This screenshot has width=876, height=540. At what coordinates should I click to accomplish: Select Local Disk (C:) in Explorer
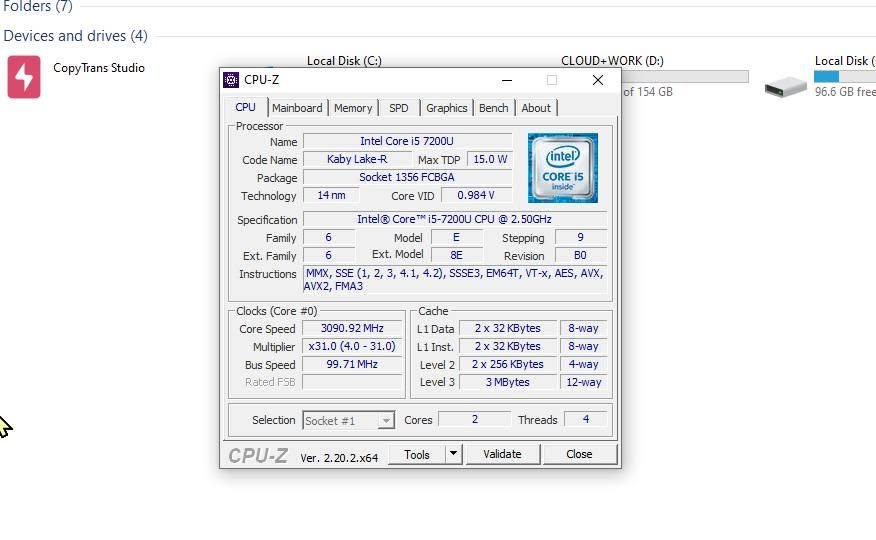point(344,60)
